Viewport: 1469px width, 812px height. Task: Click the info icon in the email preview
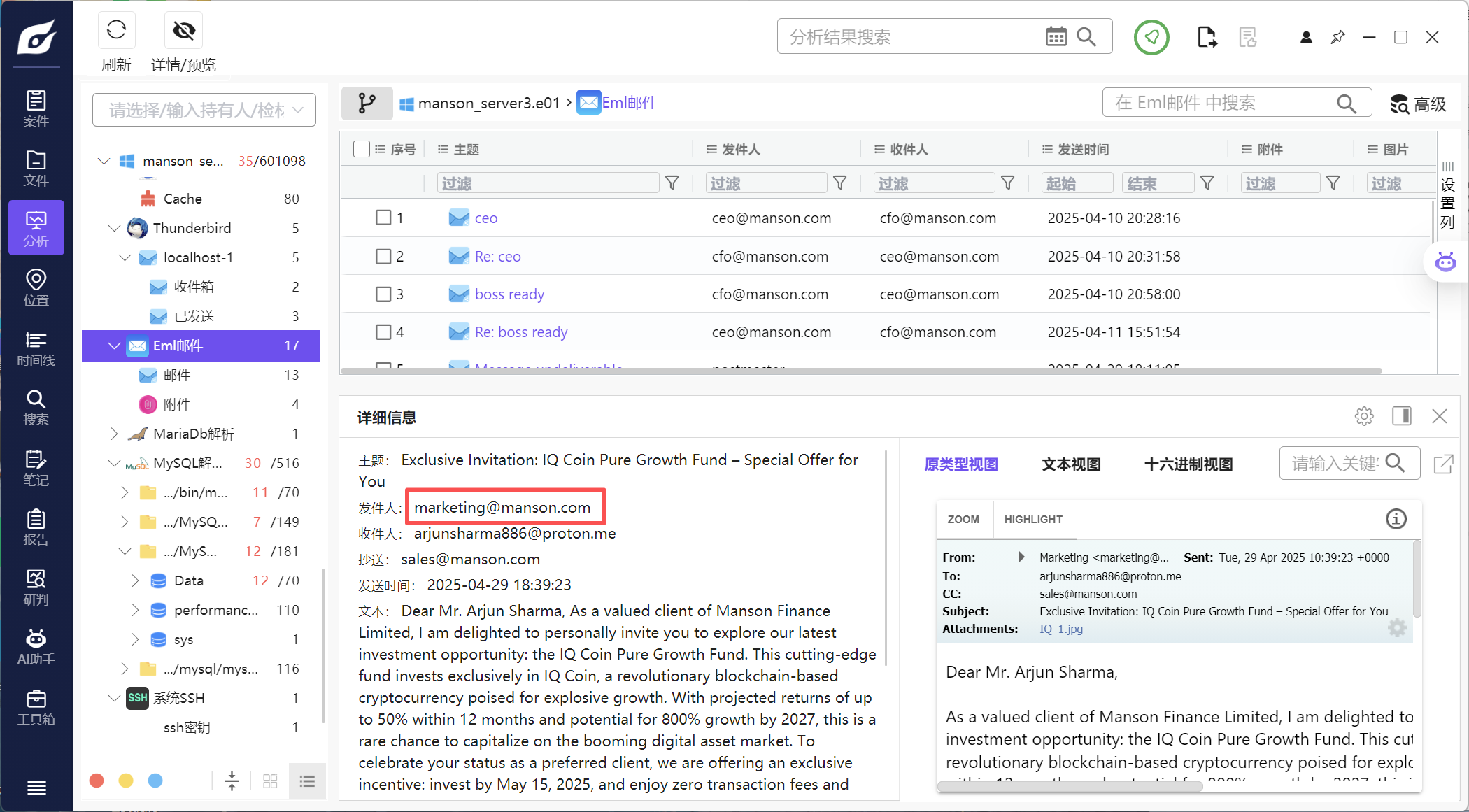(1396, 519)
